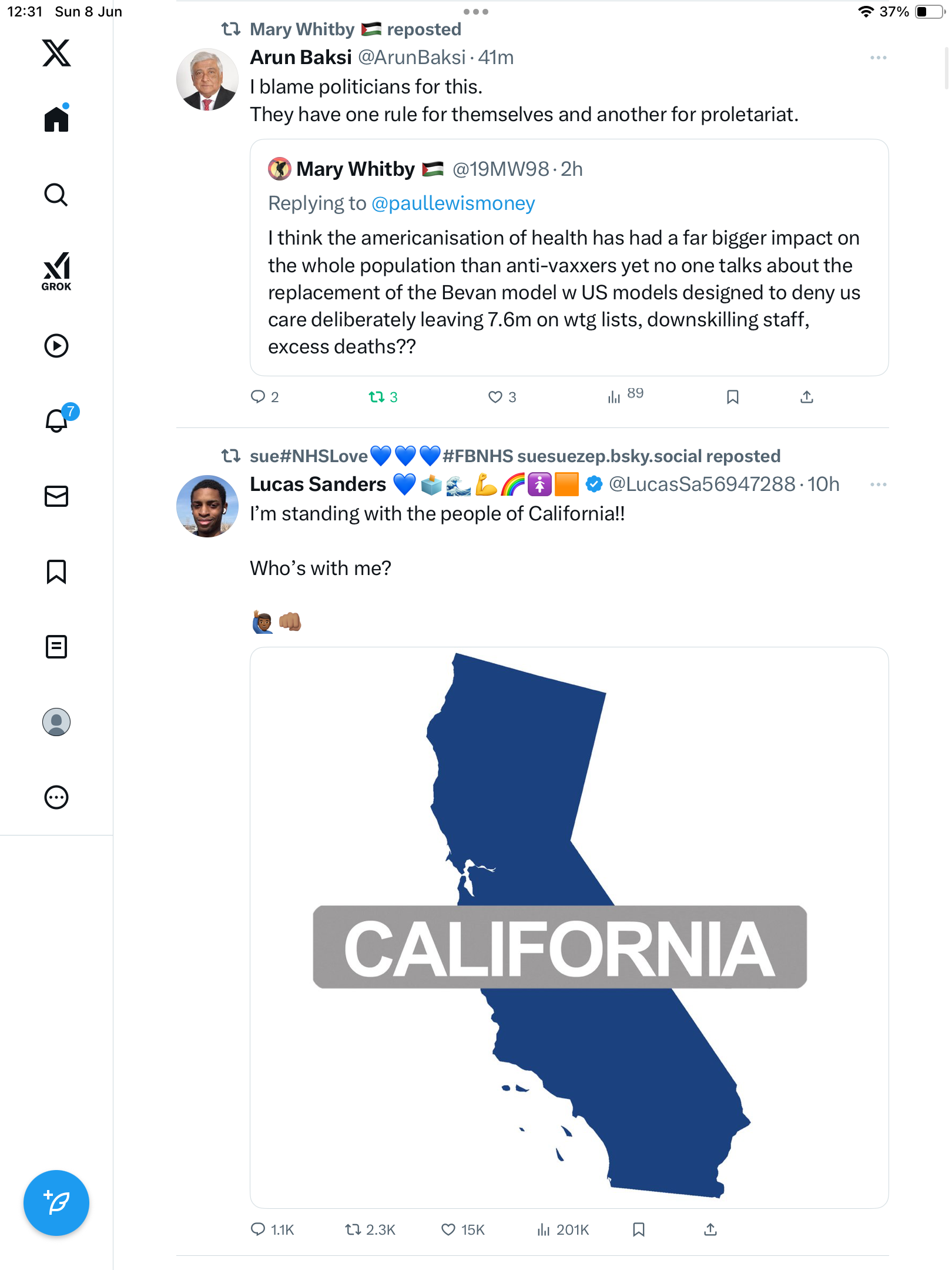Follow the @paullewismoney mention link
The image size is (952, 1270).
point(453,203)
